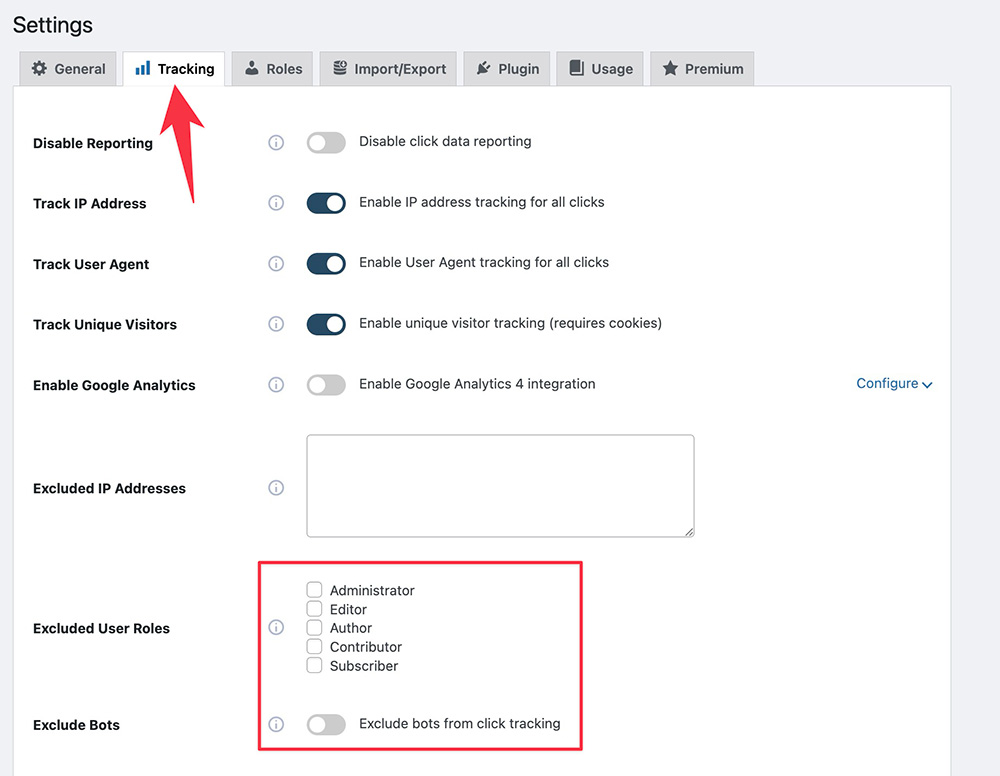Enable Google Analytics 4 integration toggle

[x=326, y=385]
